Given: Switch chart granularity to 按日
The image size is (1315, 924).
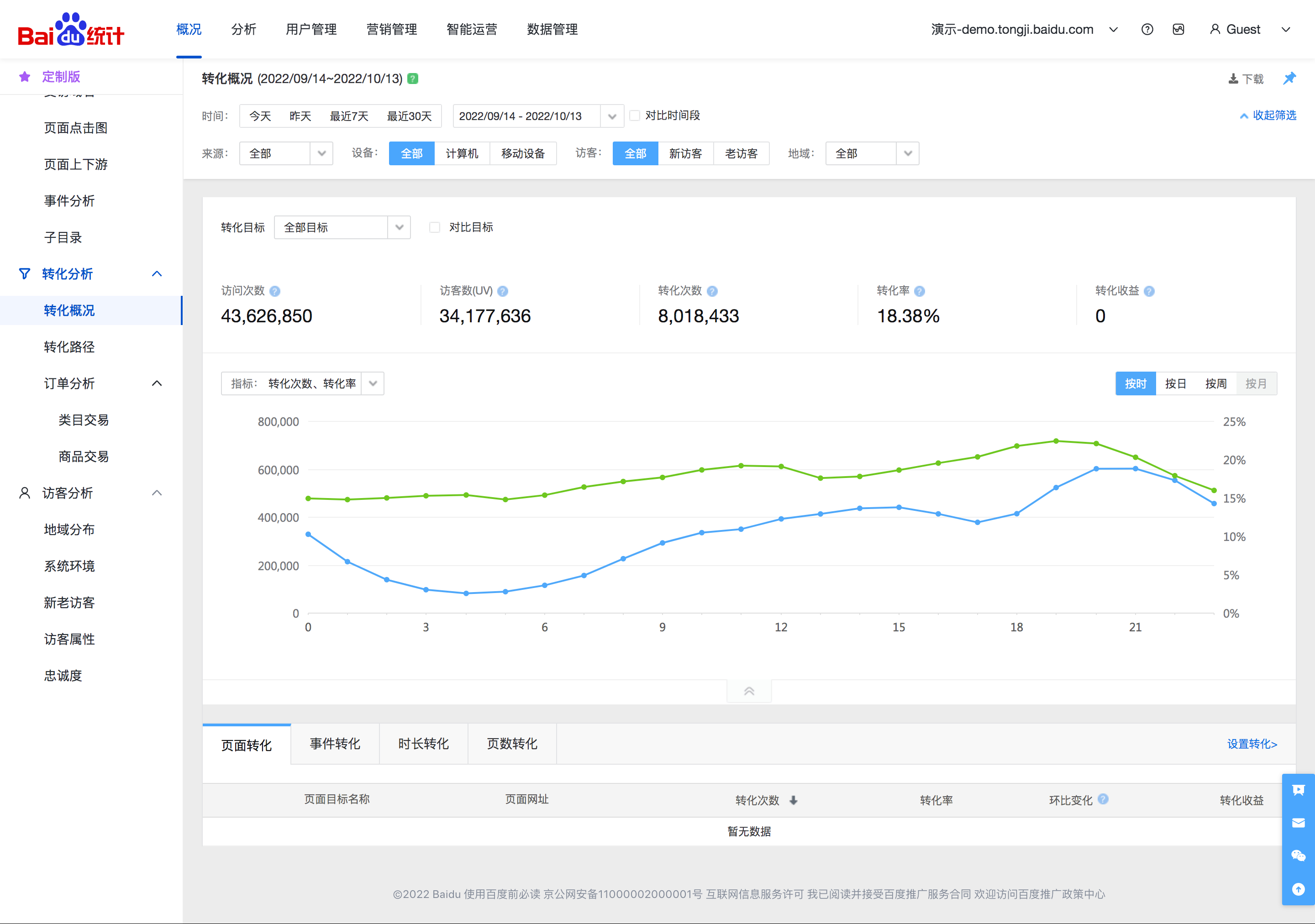Looking at the screenshot, I should (1176, 383).
